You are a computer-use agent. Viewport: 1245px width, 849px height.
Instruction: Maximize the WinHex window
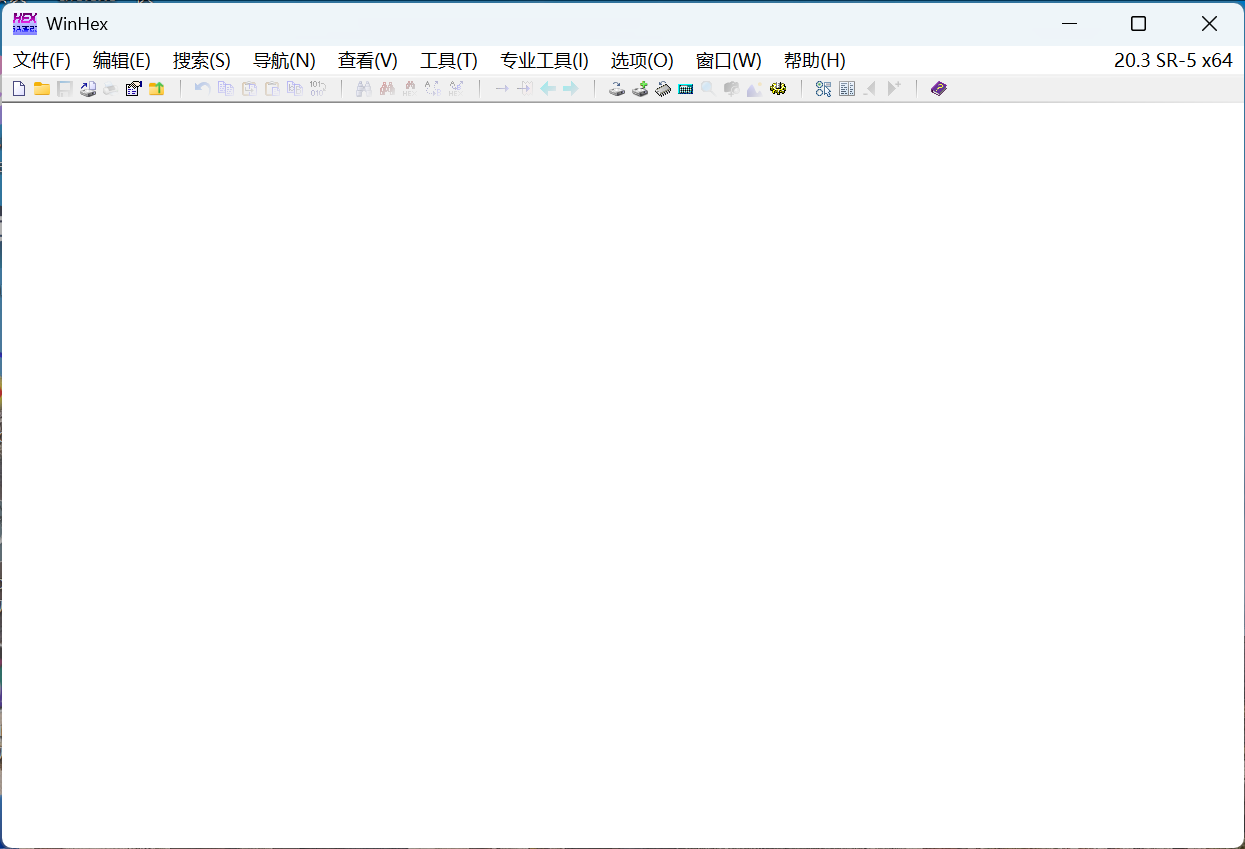coord(1138,24)
